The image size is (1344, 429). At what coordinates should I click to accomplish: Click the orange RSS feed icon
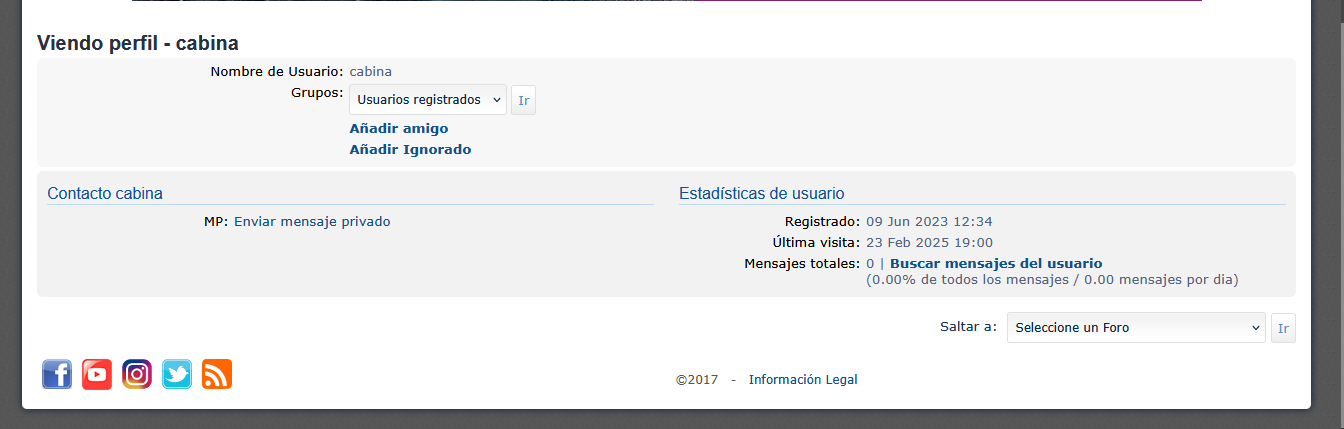[x=217, y=374]
